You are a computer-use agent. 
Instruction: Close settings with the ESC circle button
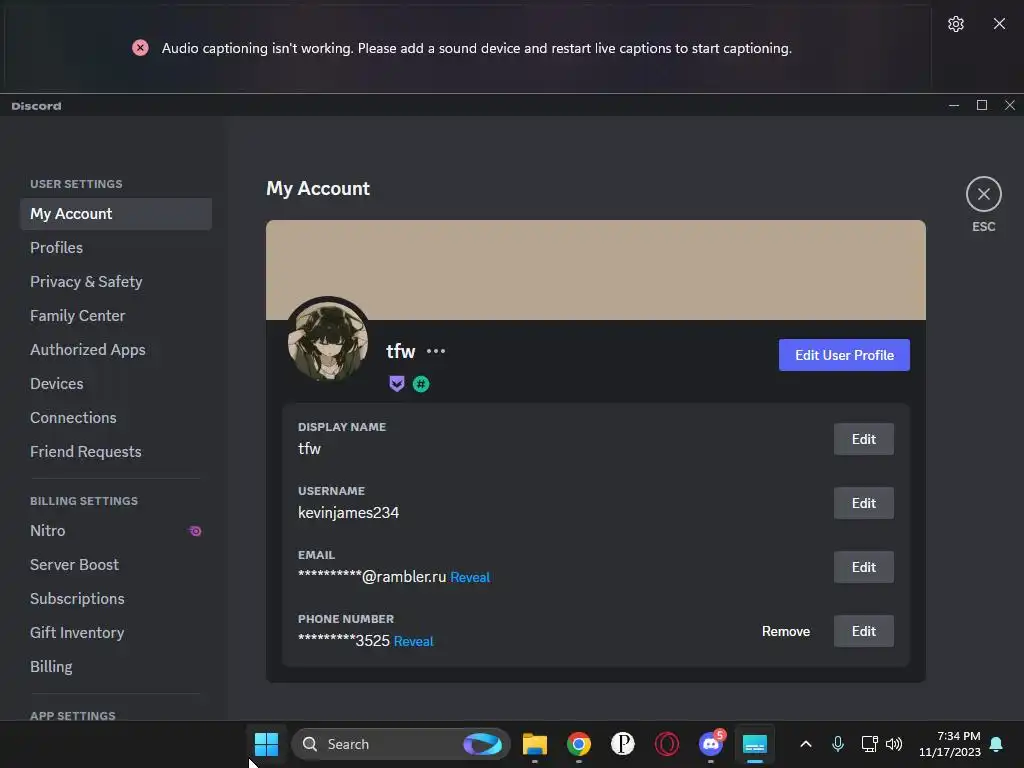coord(984,194)
